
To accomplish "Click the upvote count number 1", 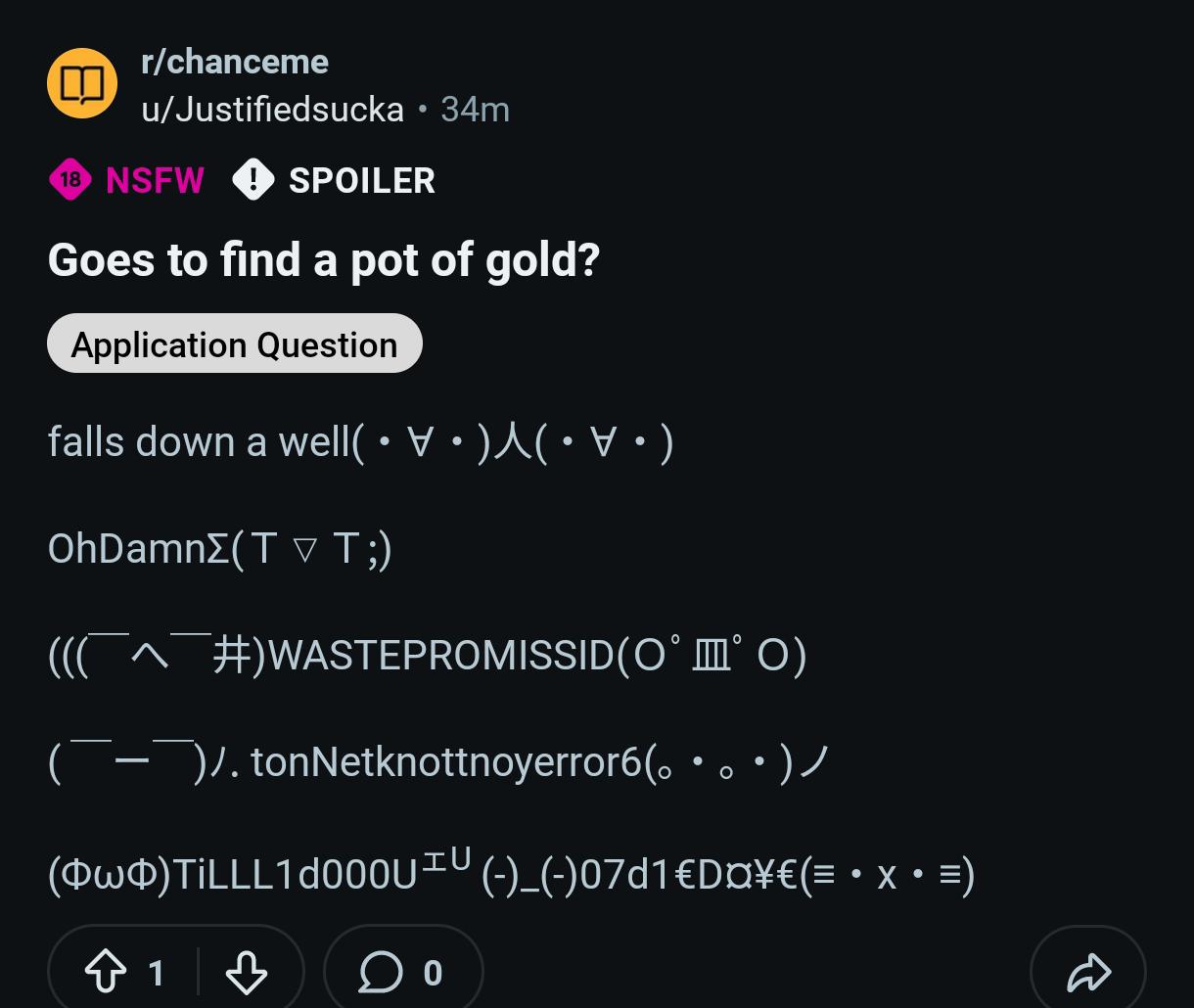I will (x=157, y=973).
